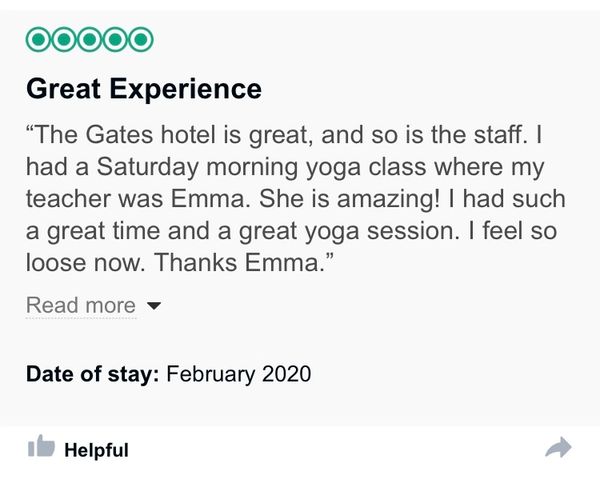
Task: Click the thumbs-up Helpful icon
Action: (x=40, y=447)
